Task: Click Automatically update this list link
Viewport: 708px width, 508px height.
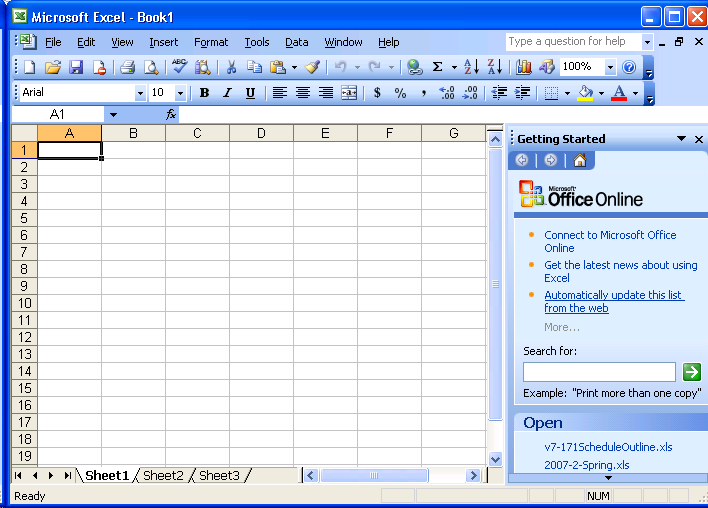Action: coord(614,301)
